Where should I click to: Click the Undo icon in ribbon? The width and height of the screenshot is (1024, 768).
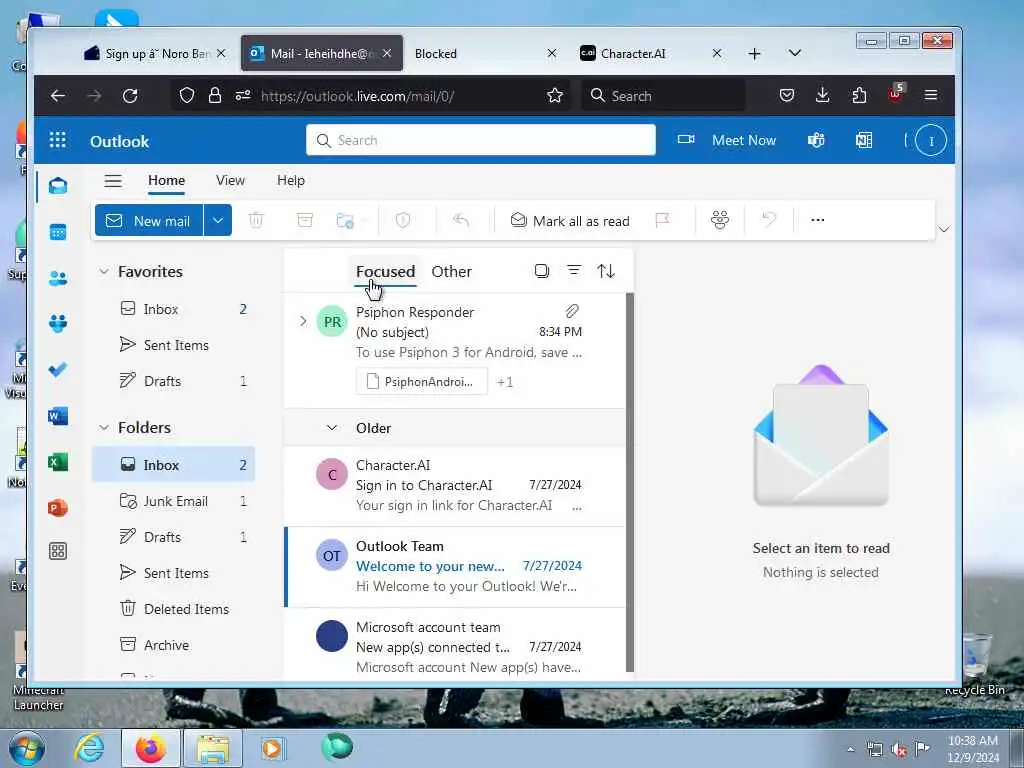click(769, 219)
